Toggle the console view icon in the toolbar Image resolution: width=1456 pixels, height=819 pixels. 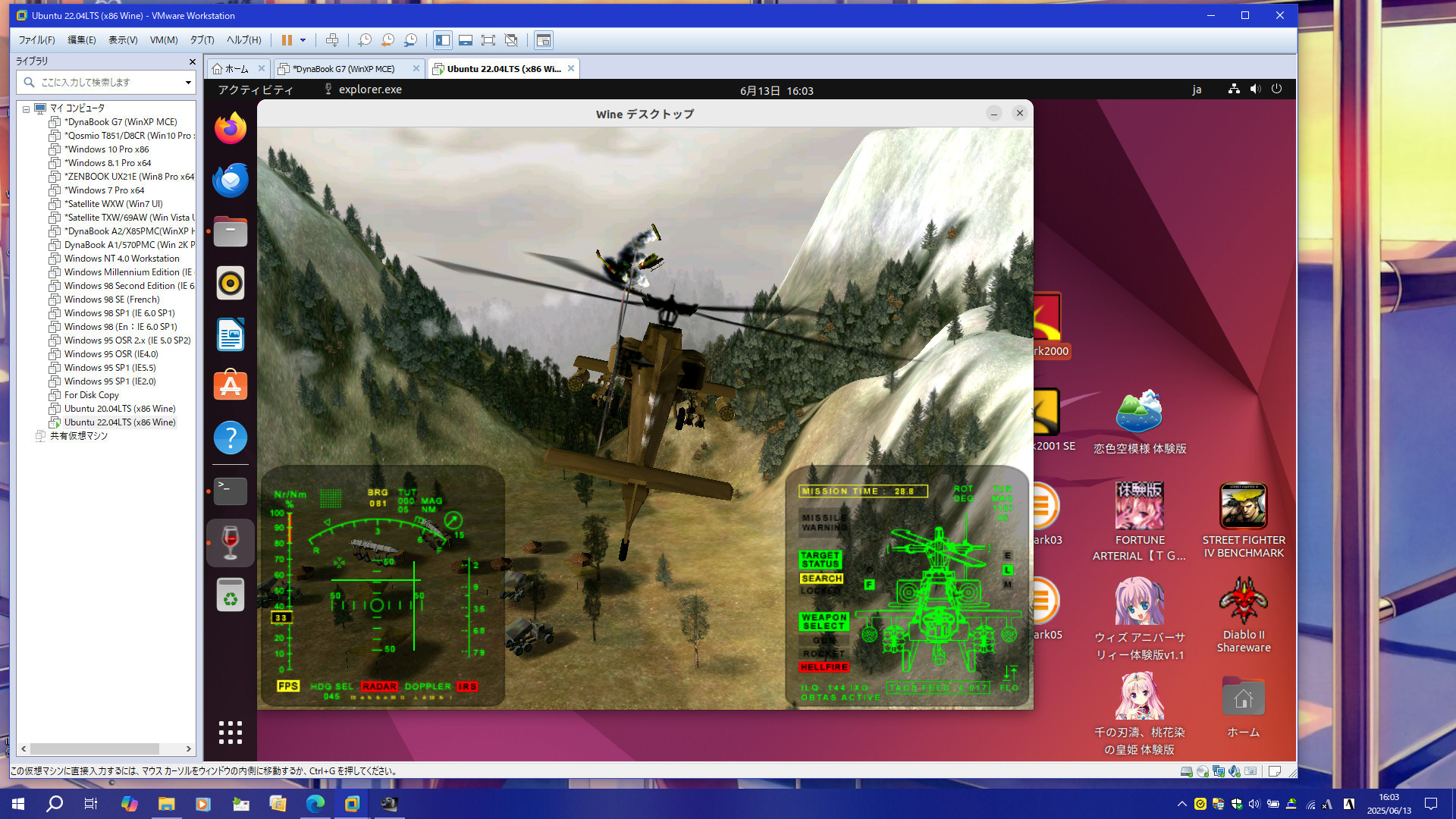pyautogui.click(x=543, y=40)
